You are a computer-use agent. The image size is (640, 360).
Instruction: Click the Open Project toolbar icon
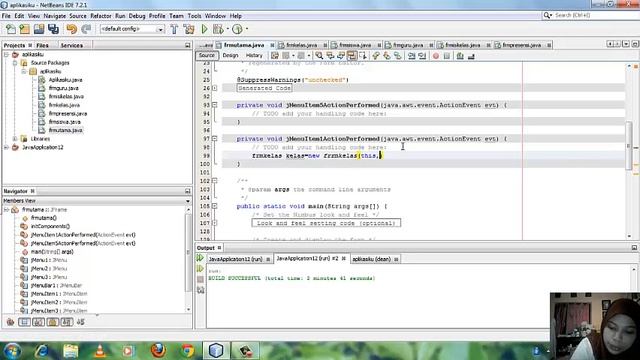pyautogui.click(x=39, y=29)
